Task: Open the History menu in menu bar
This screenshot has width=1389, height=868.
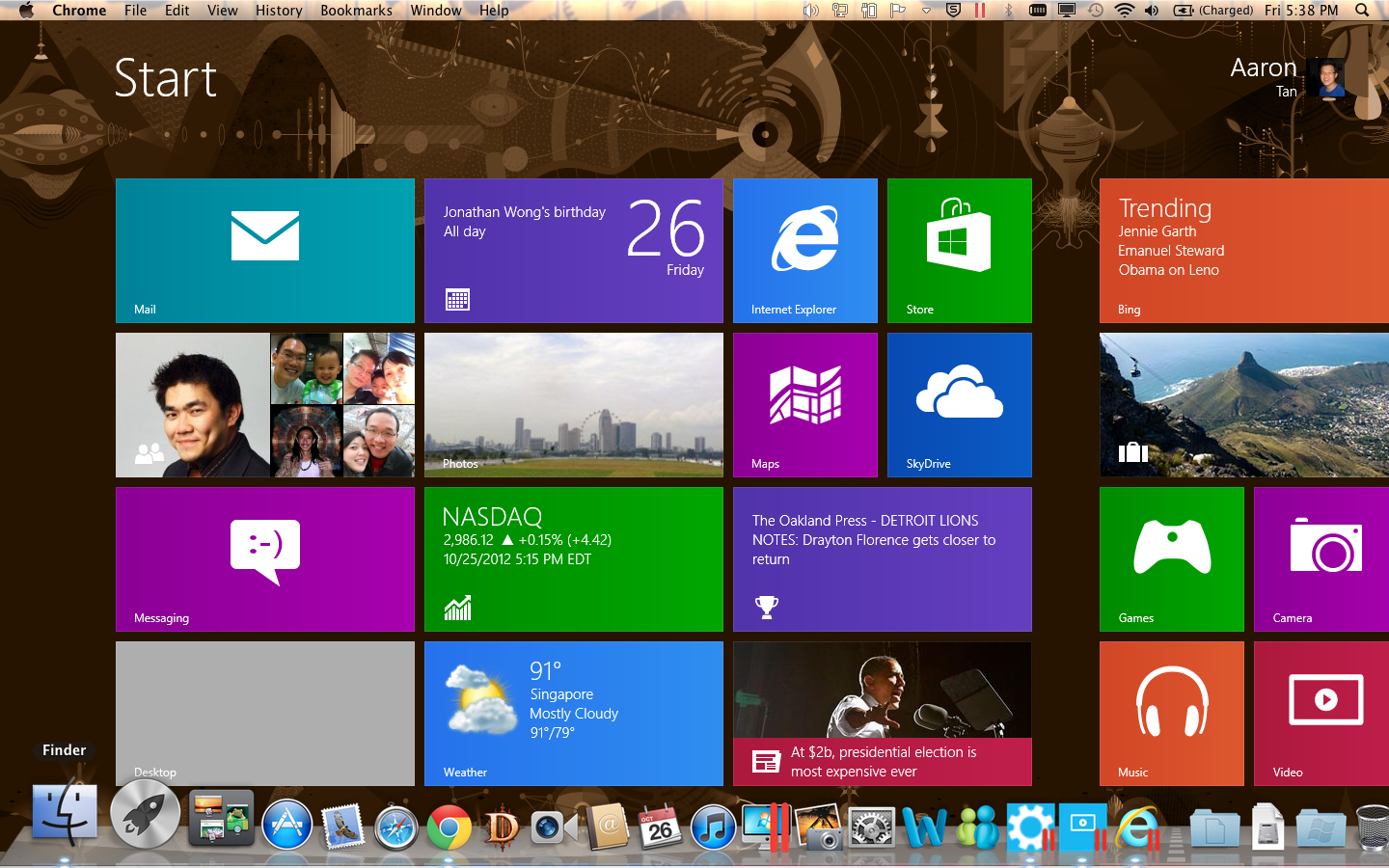Action: [279, 11]
